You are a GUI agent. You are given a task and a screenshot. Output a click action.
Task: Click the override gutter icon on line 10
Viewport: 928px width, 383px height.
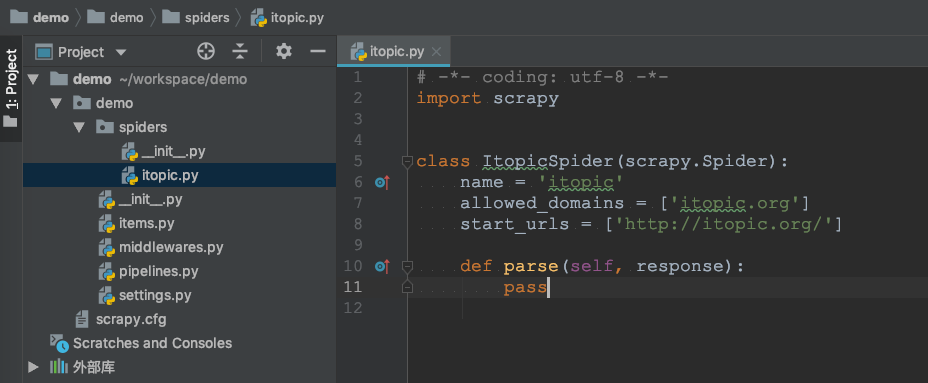click(x=383, y=266)
